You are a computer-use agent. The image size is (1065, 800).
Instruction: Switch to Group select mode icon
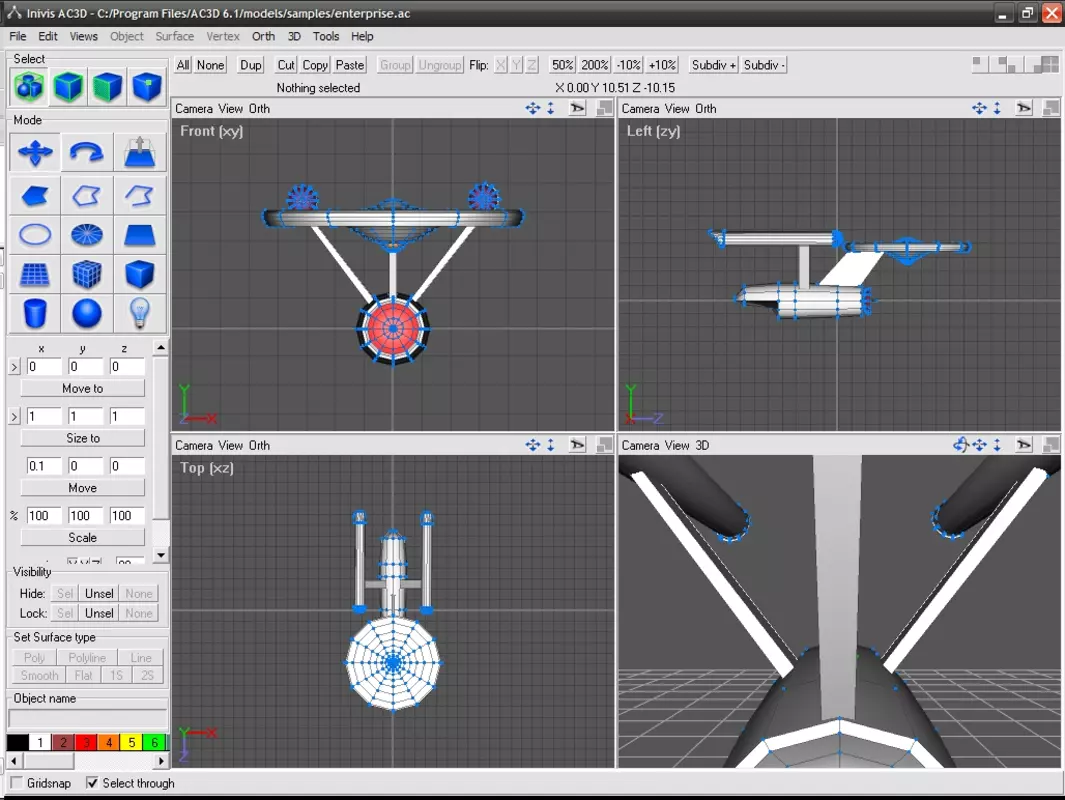point(29,86)
